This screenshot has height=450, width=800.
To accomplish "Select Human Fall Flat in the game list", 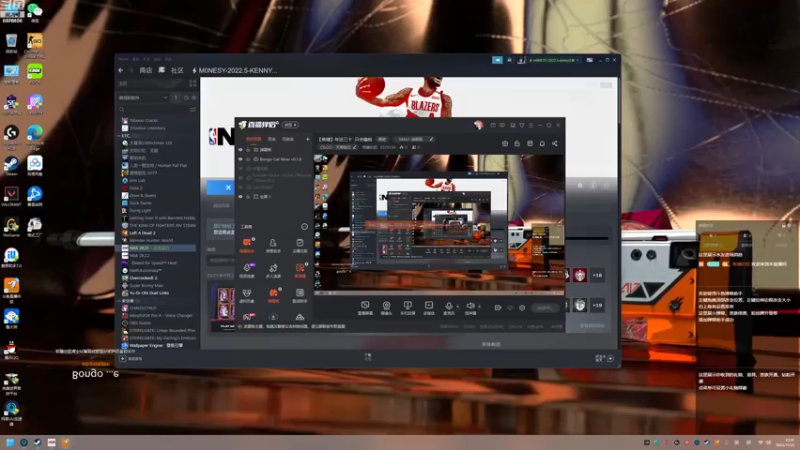I will (157, 165).
